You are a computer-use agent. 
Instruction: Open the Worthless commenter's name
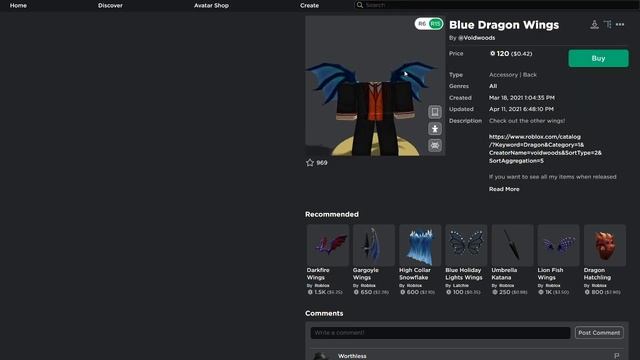point(352,356)
